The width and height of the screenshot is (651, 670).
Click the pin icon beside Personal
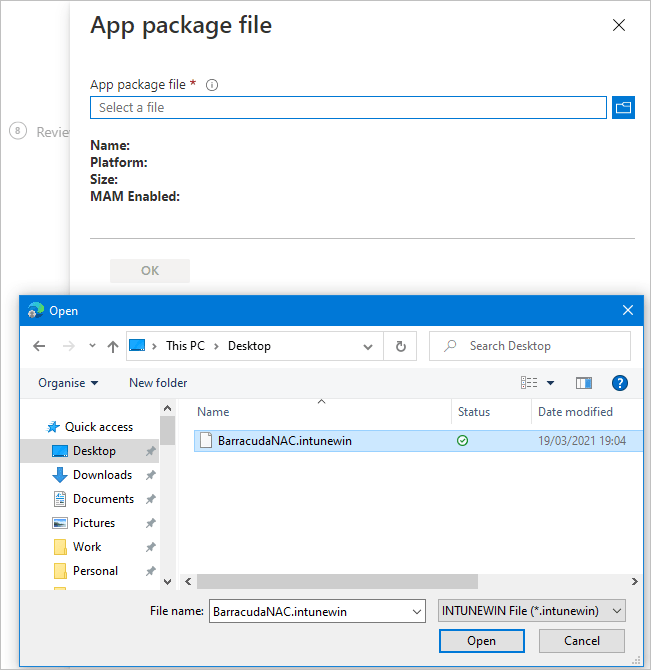click(150, 571)
